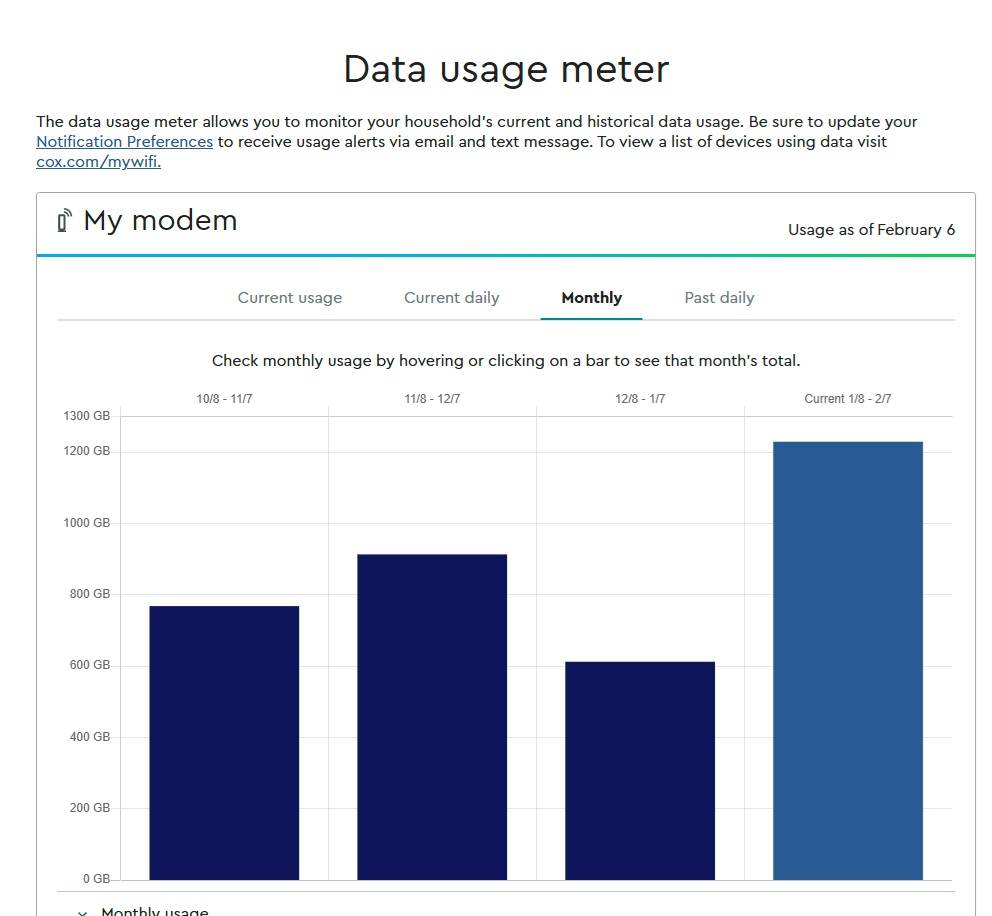
Task: Visit the cox.com/mywifi link
Action: (98, 162)
